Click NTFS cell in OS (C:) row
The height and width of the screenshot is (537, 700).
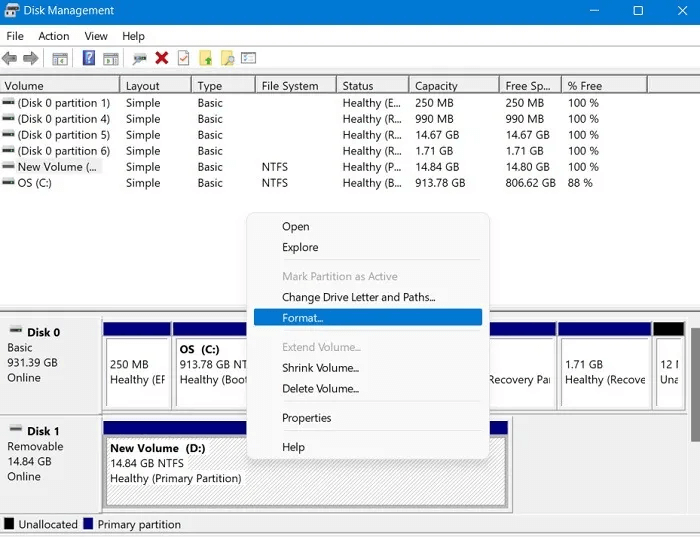coord(275,183)
